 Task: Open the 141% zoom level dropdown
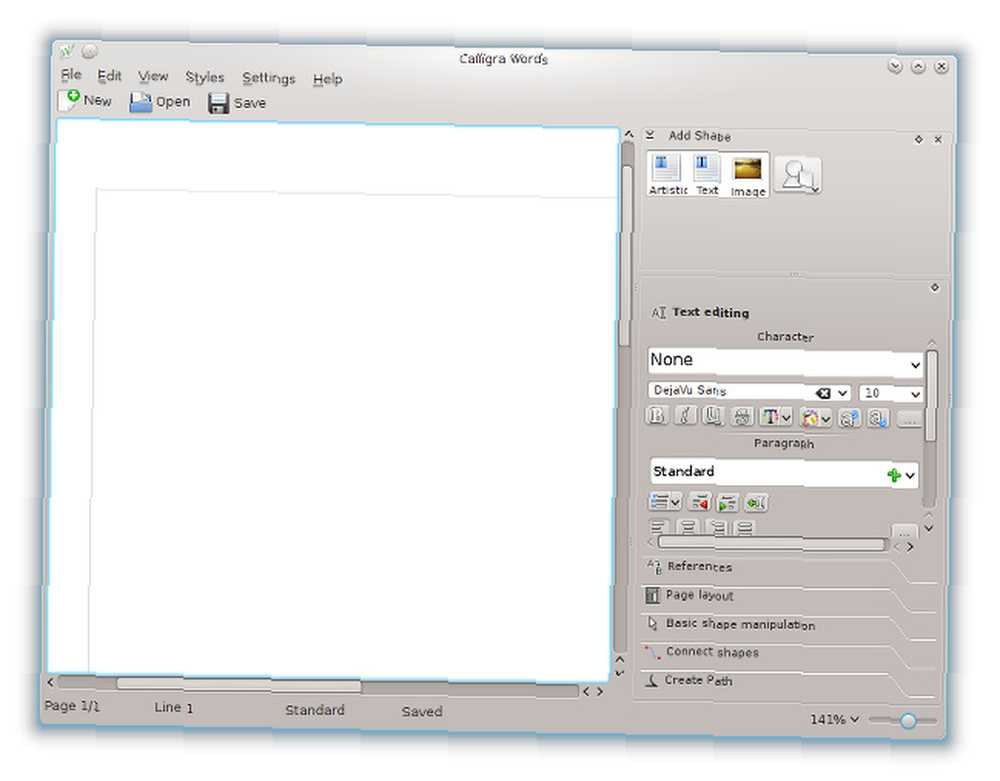834,719
